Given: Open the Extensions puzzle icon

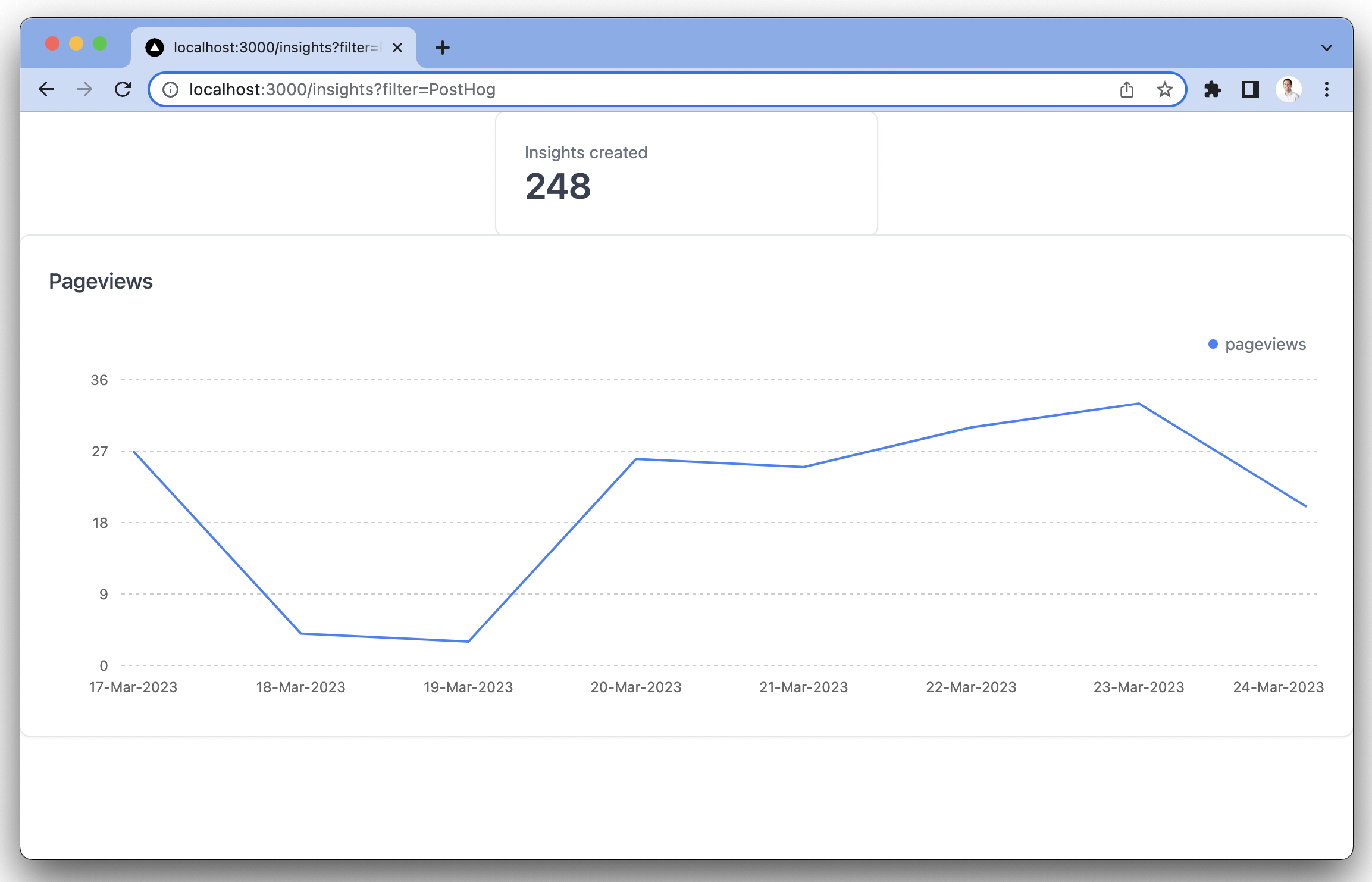Looking at the screenshot, I should pos(1212,89).
